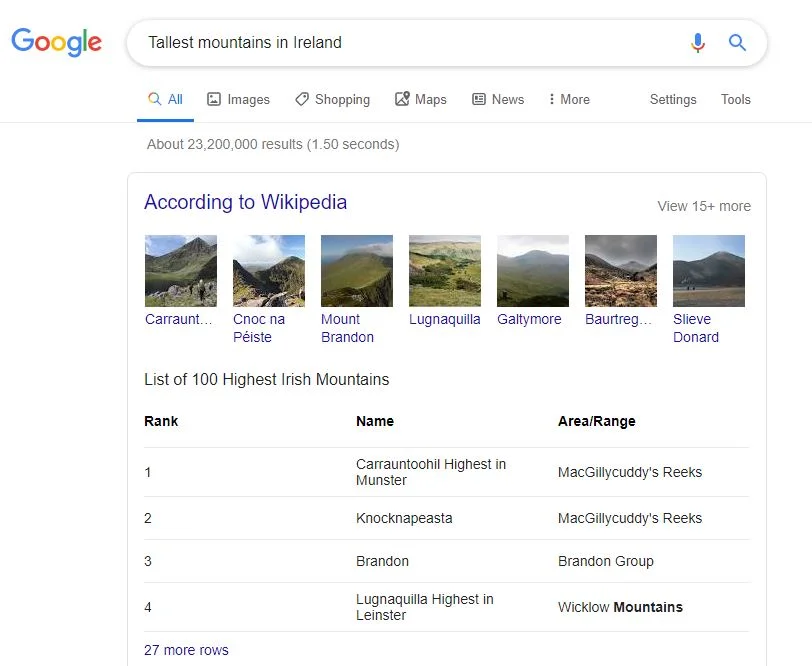Open the Carrauntoohil Wikipedia result
The width and height of the screenshot is (812, 666).
[x=180, y=270]
